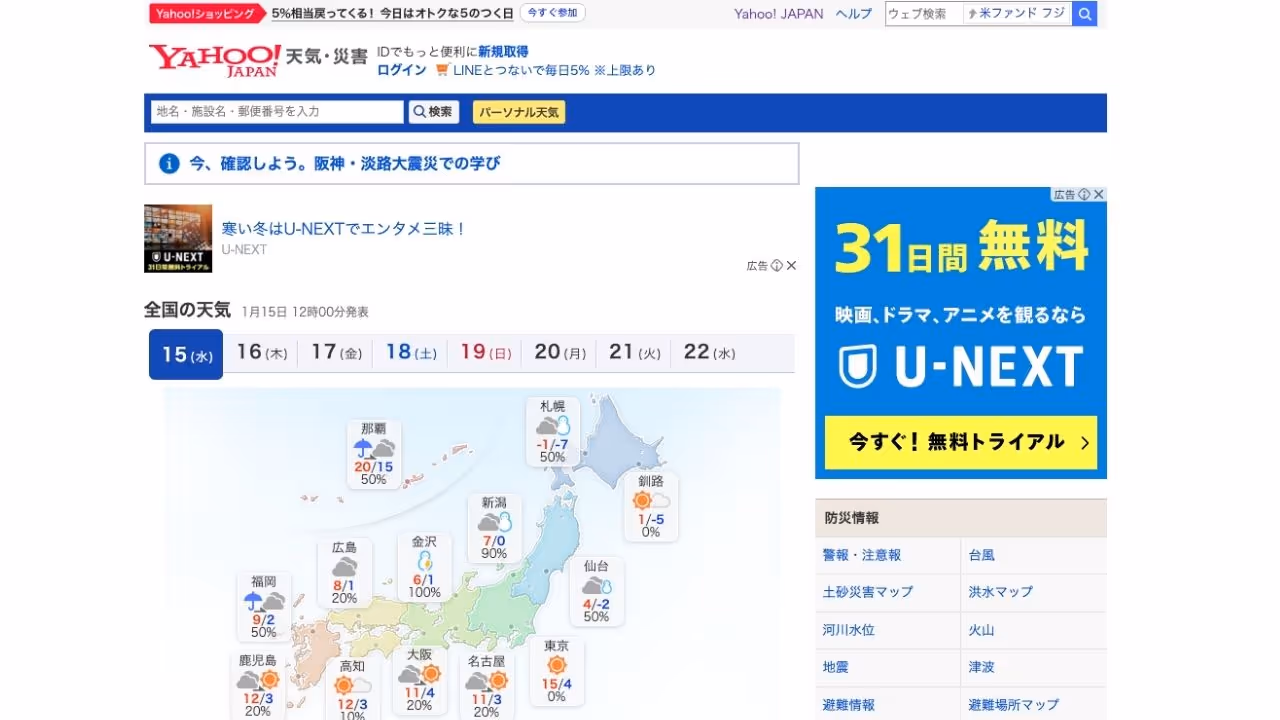Click the ログイン link
Viewport: 1280px width, 720px height.
pos(402,70)
